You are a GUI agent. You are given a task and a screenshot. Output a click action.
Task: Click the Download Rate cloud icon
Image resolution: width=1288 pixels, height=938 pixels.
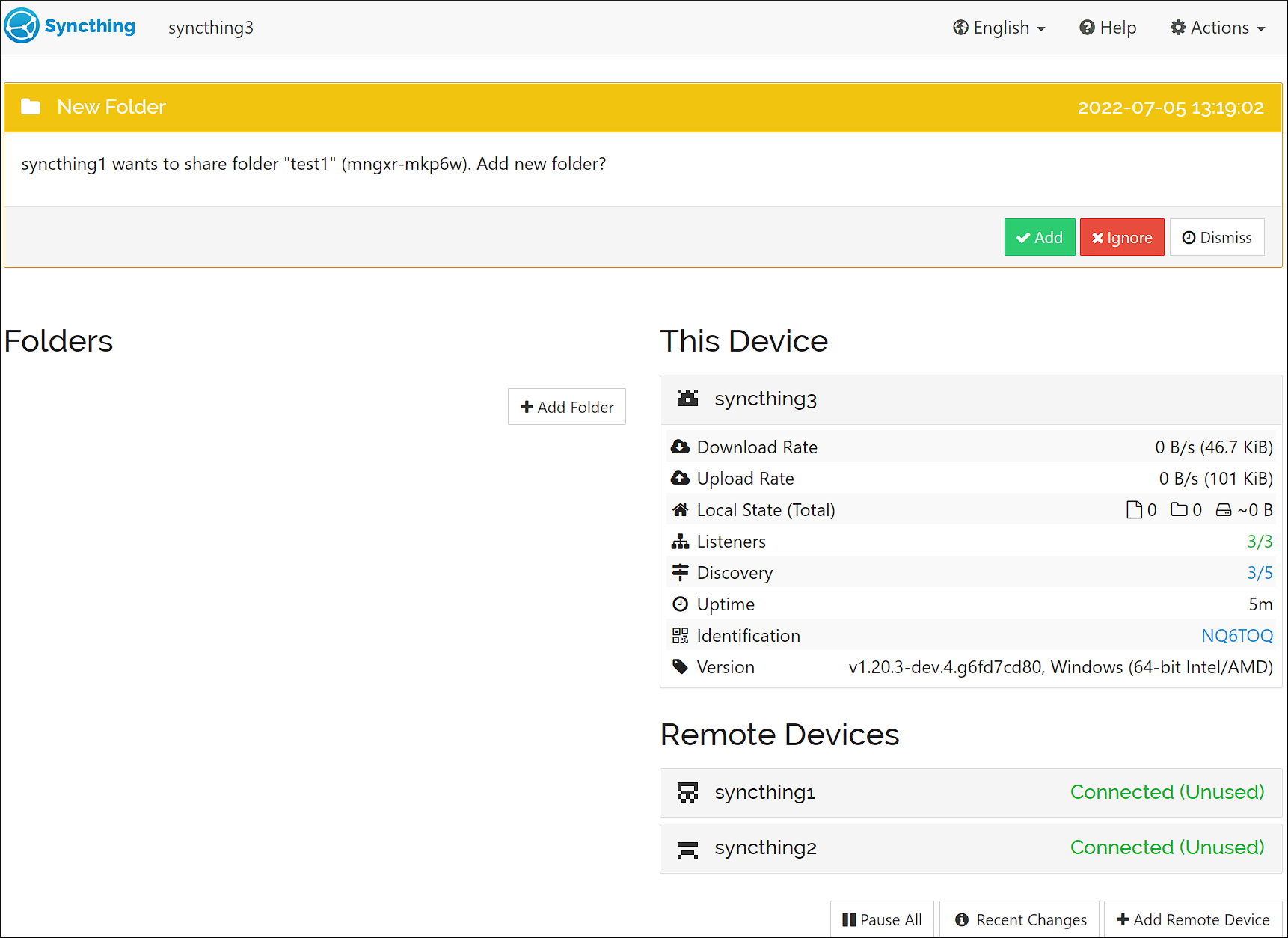click(680, 447)
